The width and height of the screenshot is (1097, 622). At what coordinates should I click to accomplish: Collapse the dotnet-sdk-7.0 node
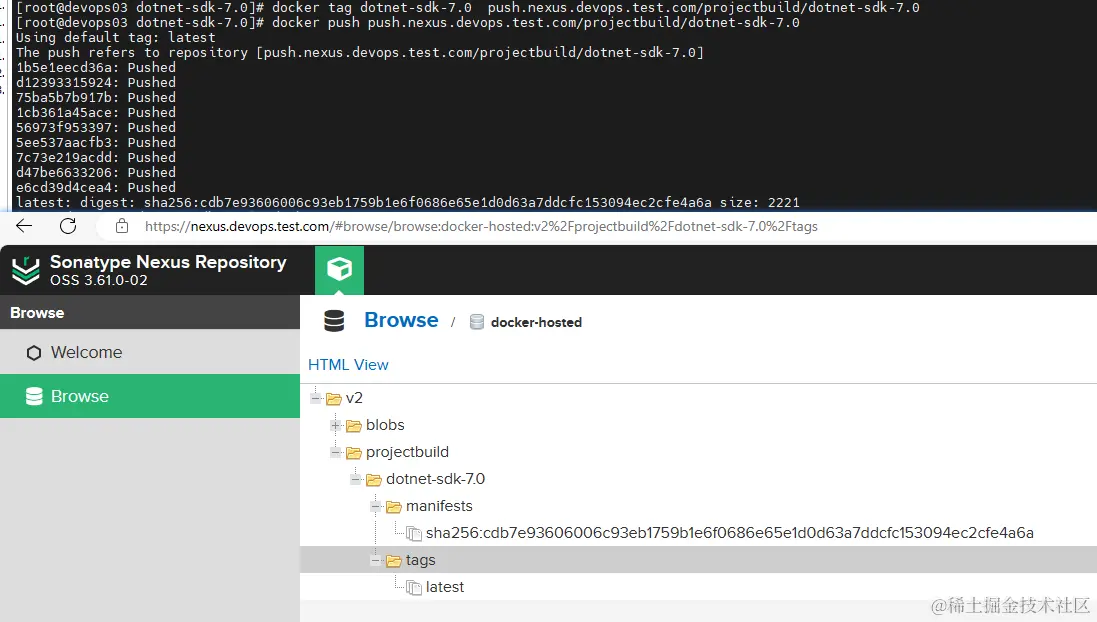click(x=355, y=479)
